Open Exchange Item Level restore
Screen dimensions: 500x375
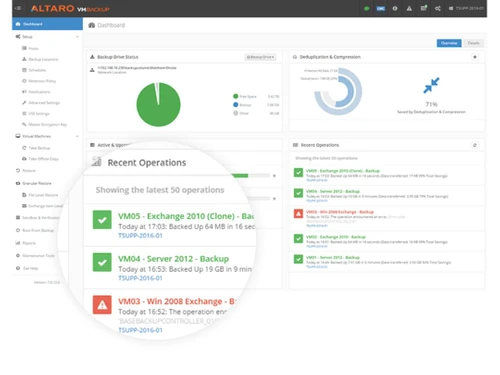42,206
